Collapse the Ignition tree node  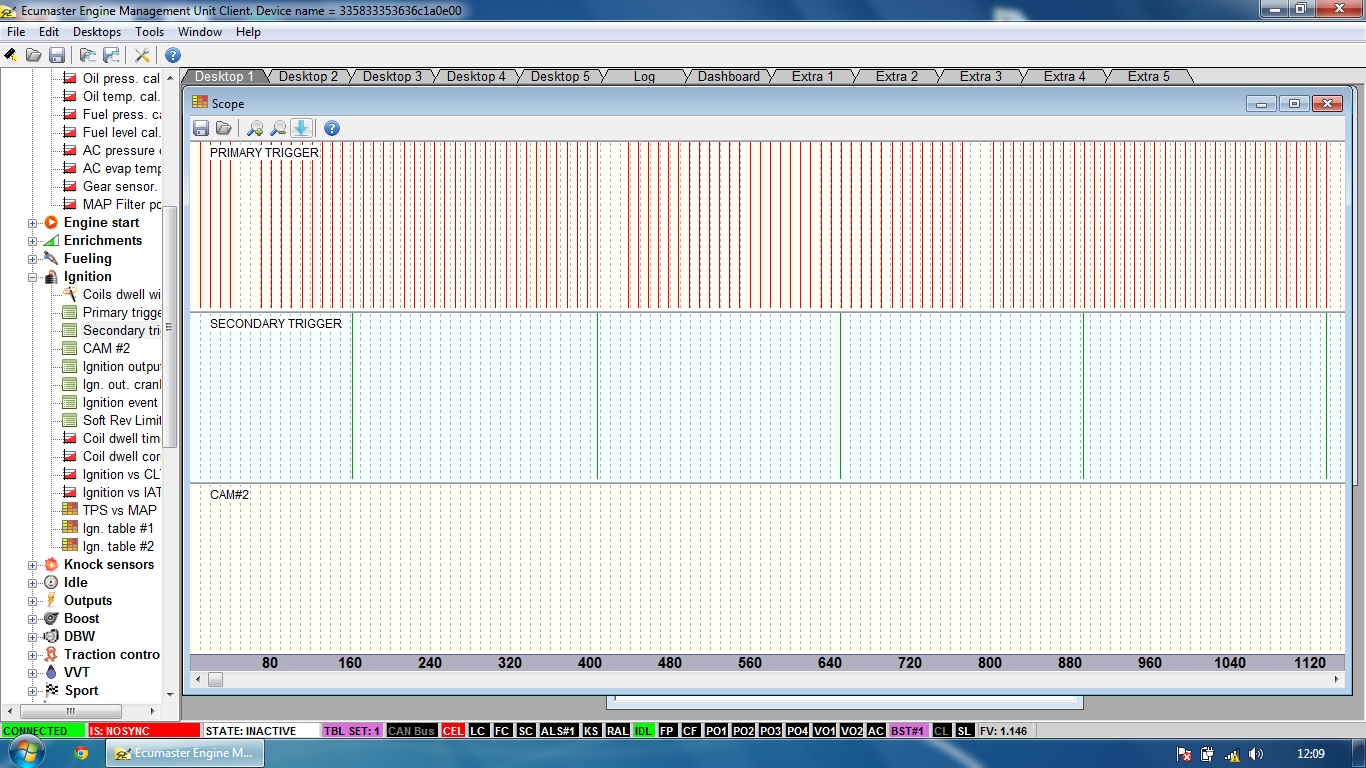tap(32, 277)
